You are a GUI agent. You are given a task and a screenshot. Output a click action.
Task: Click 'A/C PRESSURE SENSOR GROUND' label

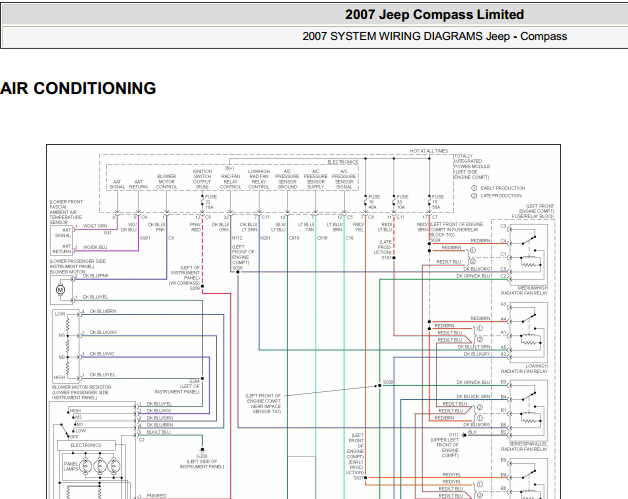click(x=287, y=179)
